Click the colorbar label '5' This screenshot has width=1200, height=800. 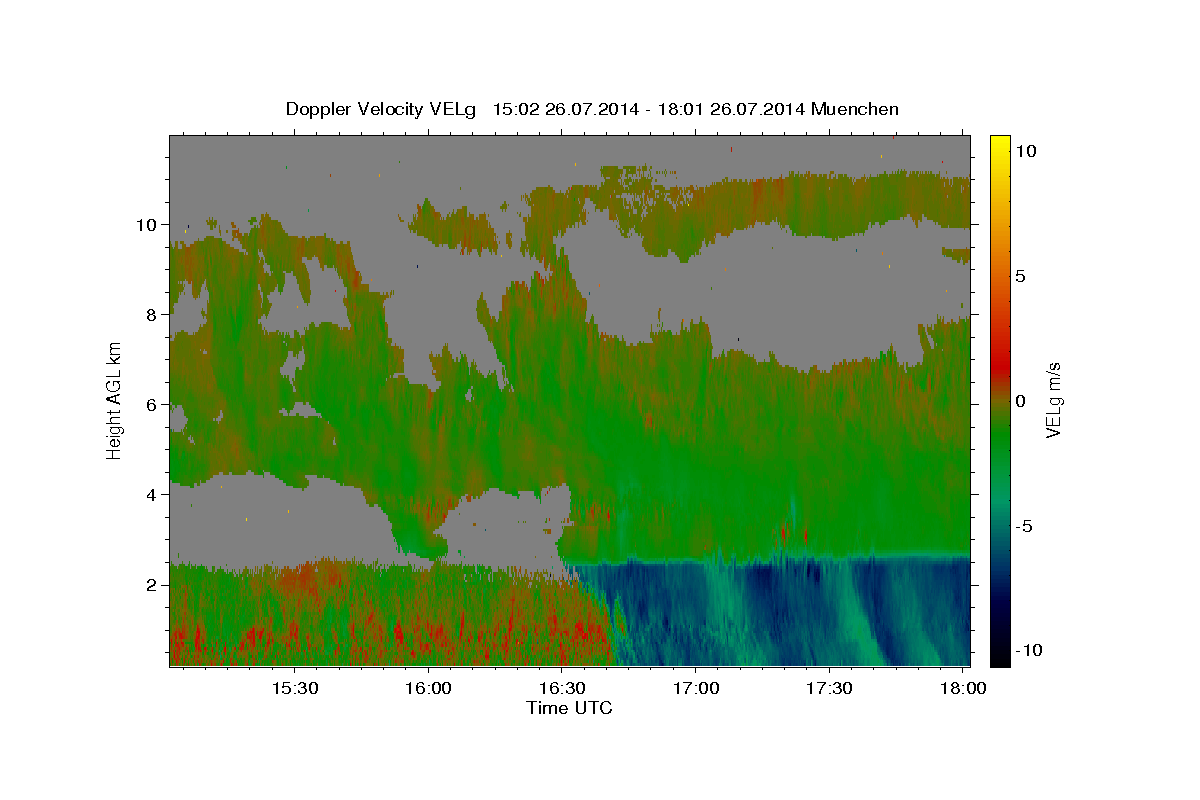[x=1020, y=276]
